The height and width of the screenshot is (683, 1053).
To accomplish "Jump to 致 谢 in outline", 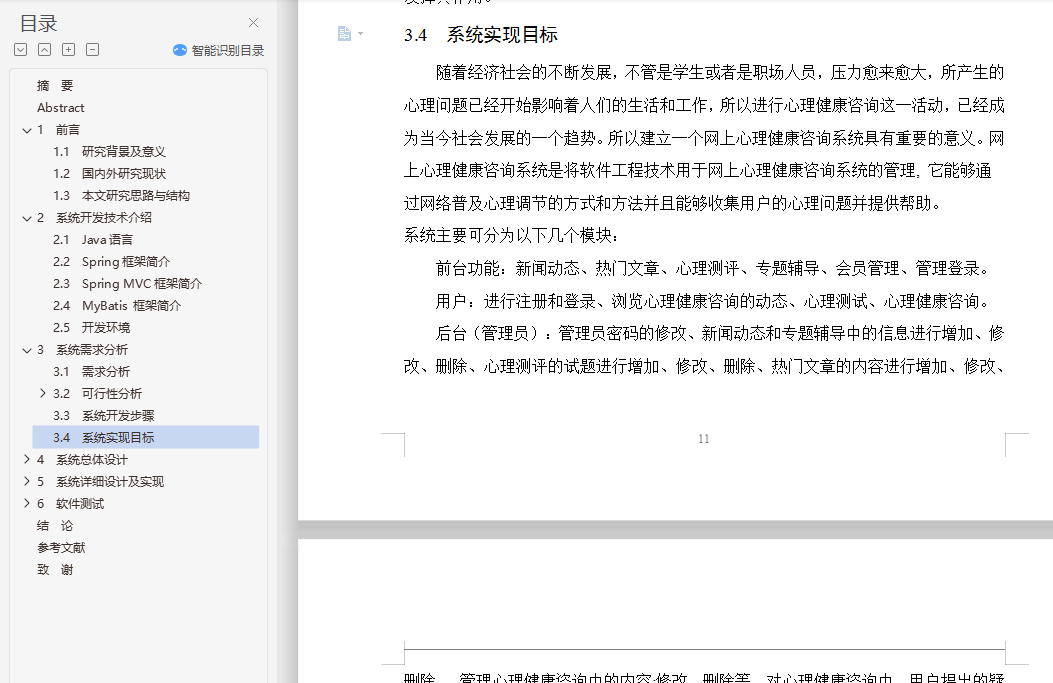I will click(55, 570).
